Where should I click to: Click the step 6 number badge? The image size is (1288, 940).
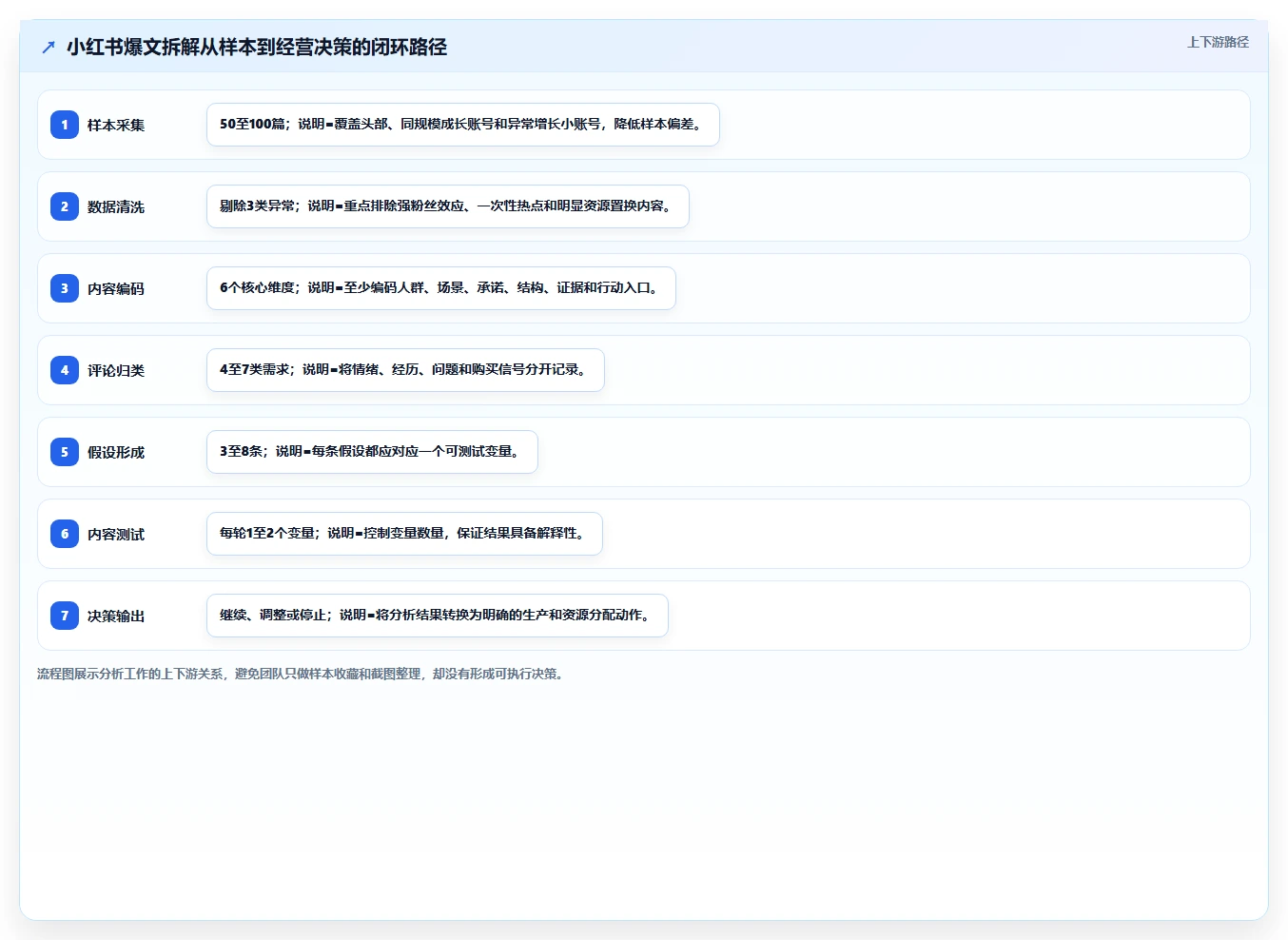65,534
